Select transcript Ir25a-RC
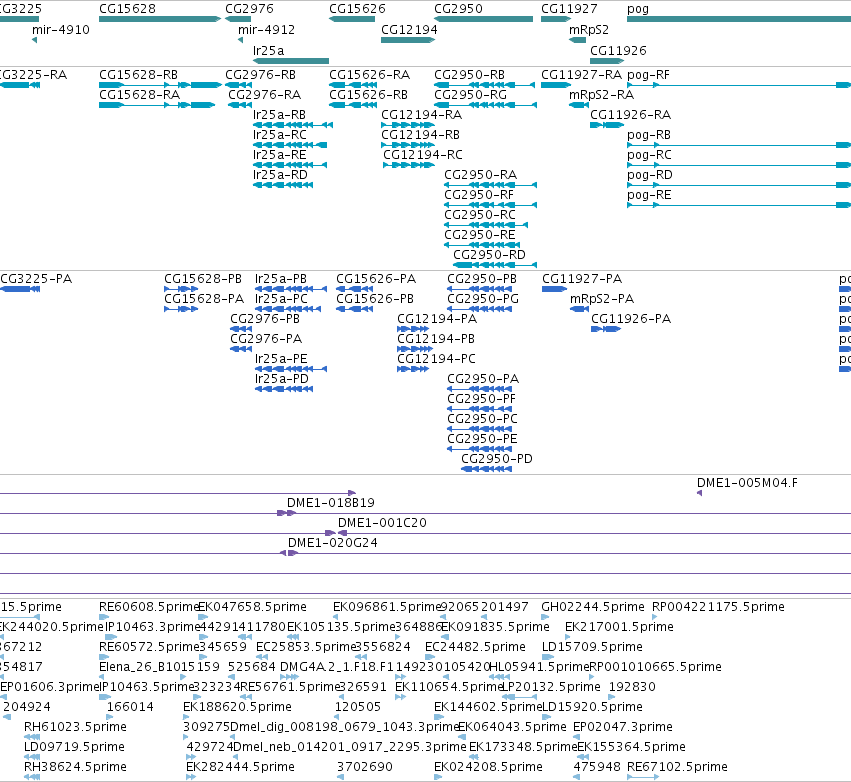The height and width of the screenshot is (782, 851). 280,135
